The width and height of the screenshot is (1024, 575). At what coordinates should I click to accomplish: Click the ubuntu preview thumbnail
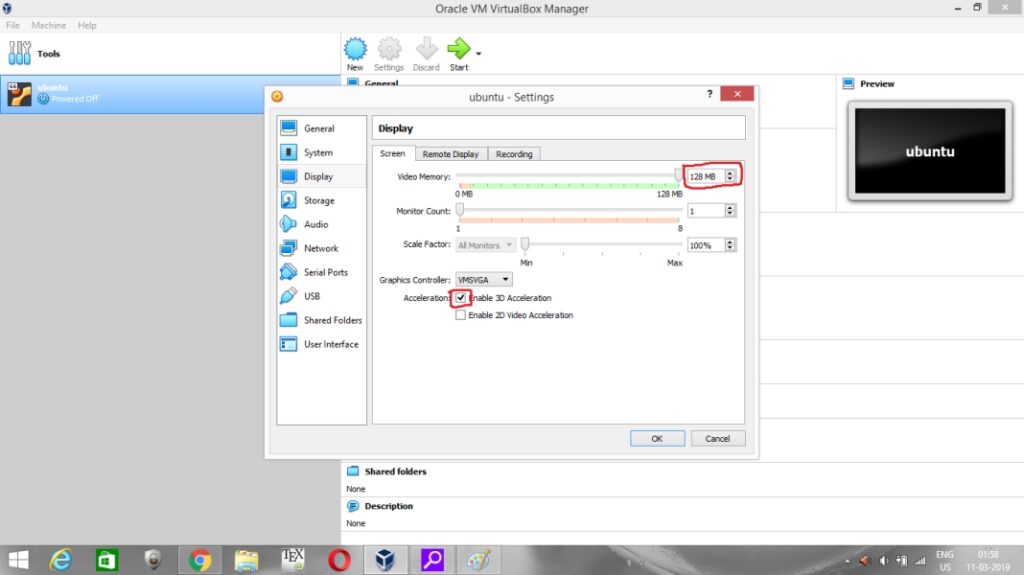(930, 151)
